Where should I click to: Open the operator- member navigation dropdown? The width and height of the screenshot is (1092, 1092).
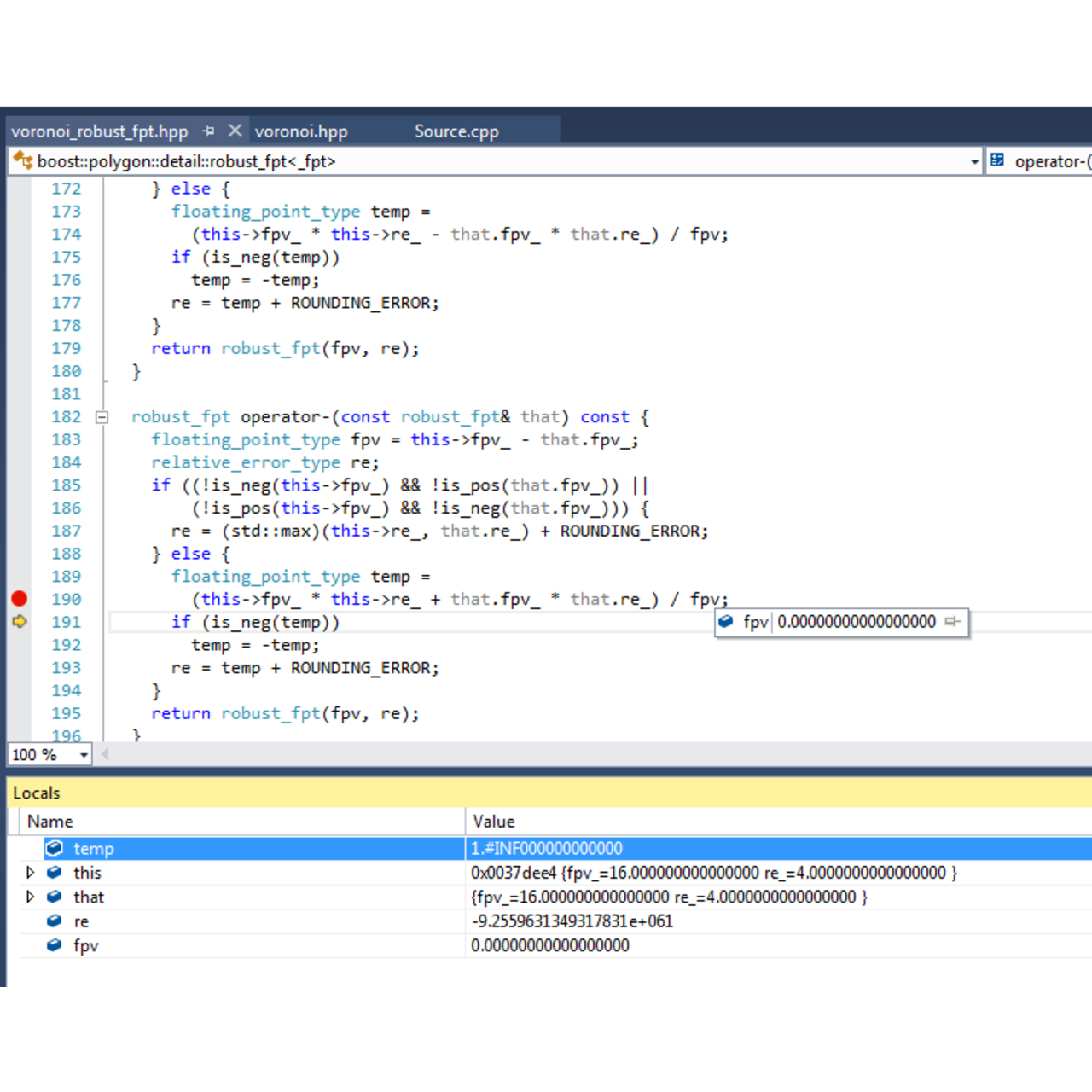(x=1043, y=161)
